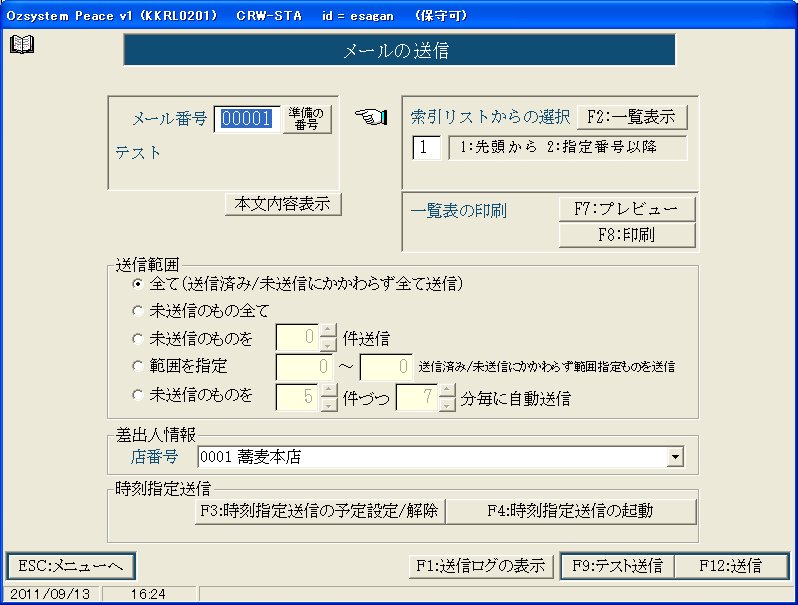Viewport: 798px width, 605px height.
Task: Click the 0001 蕎麦本店 combo box
Action: [x=440, y=457]
